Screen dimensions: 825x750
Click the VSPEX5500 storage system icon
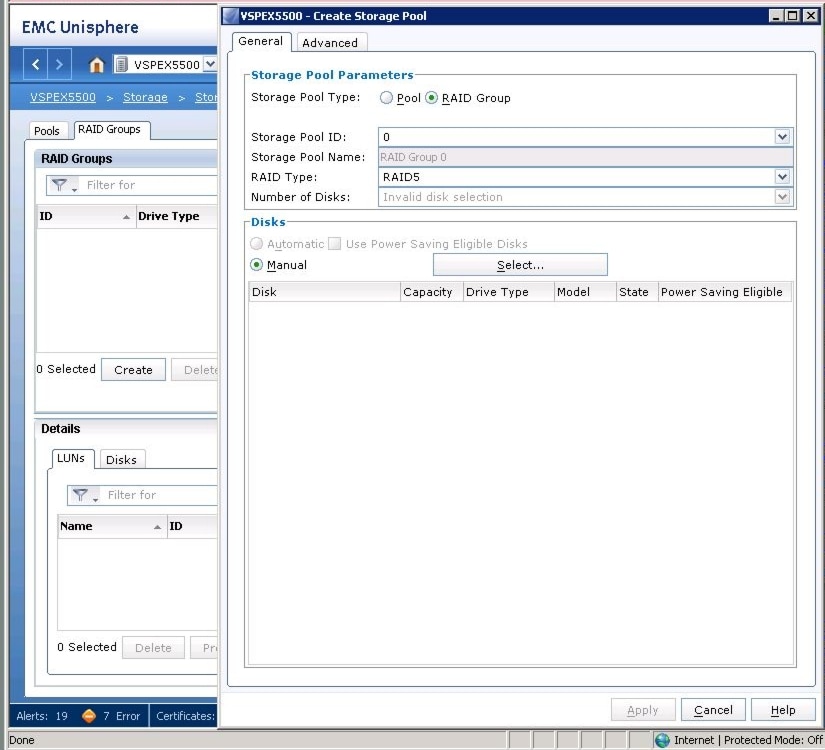click(121, 66)
